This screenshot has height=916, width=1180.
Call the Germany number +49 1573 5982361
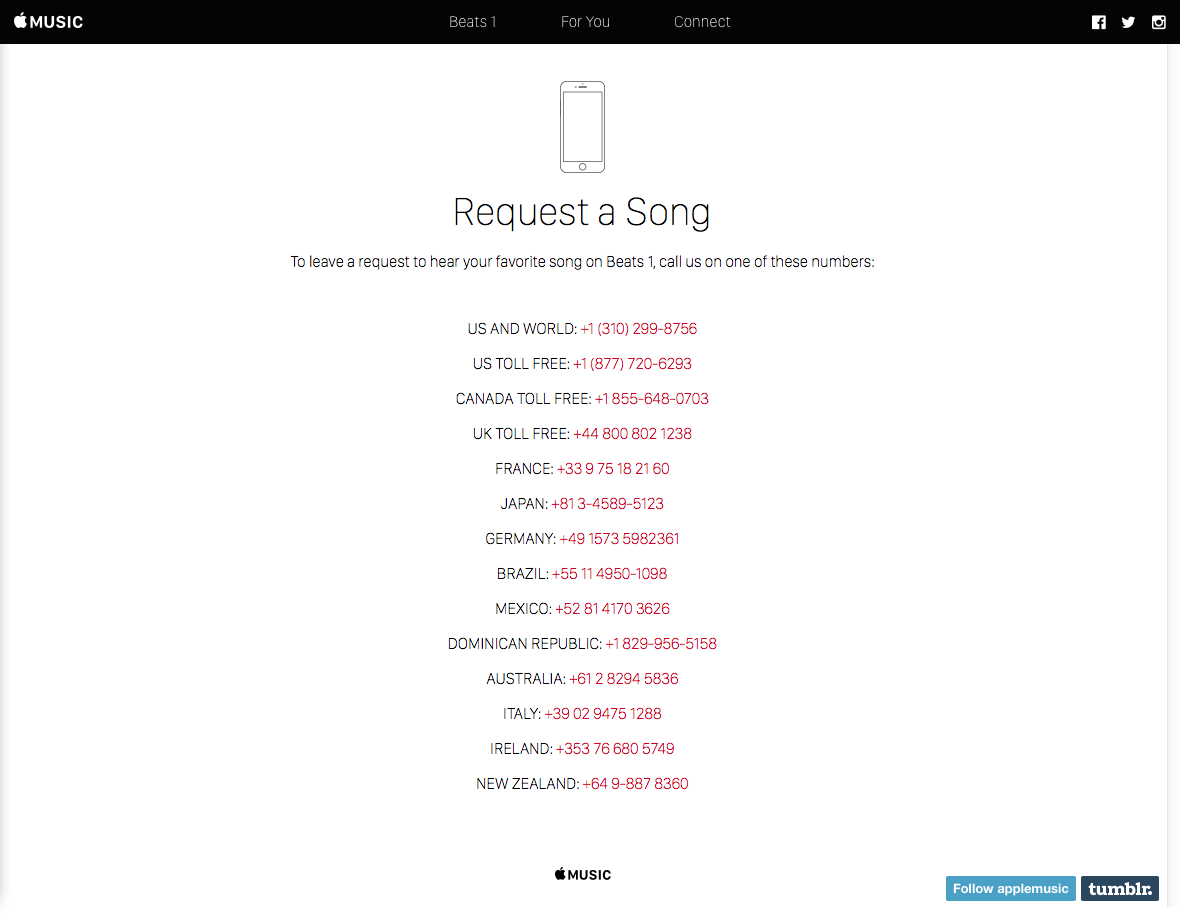tap(619, 539)
